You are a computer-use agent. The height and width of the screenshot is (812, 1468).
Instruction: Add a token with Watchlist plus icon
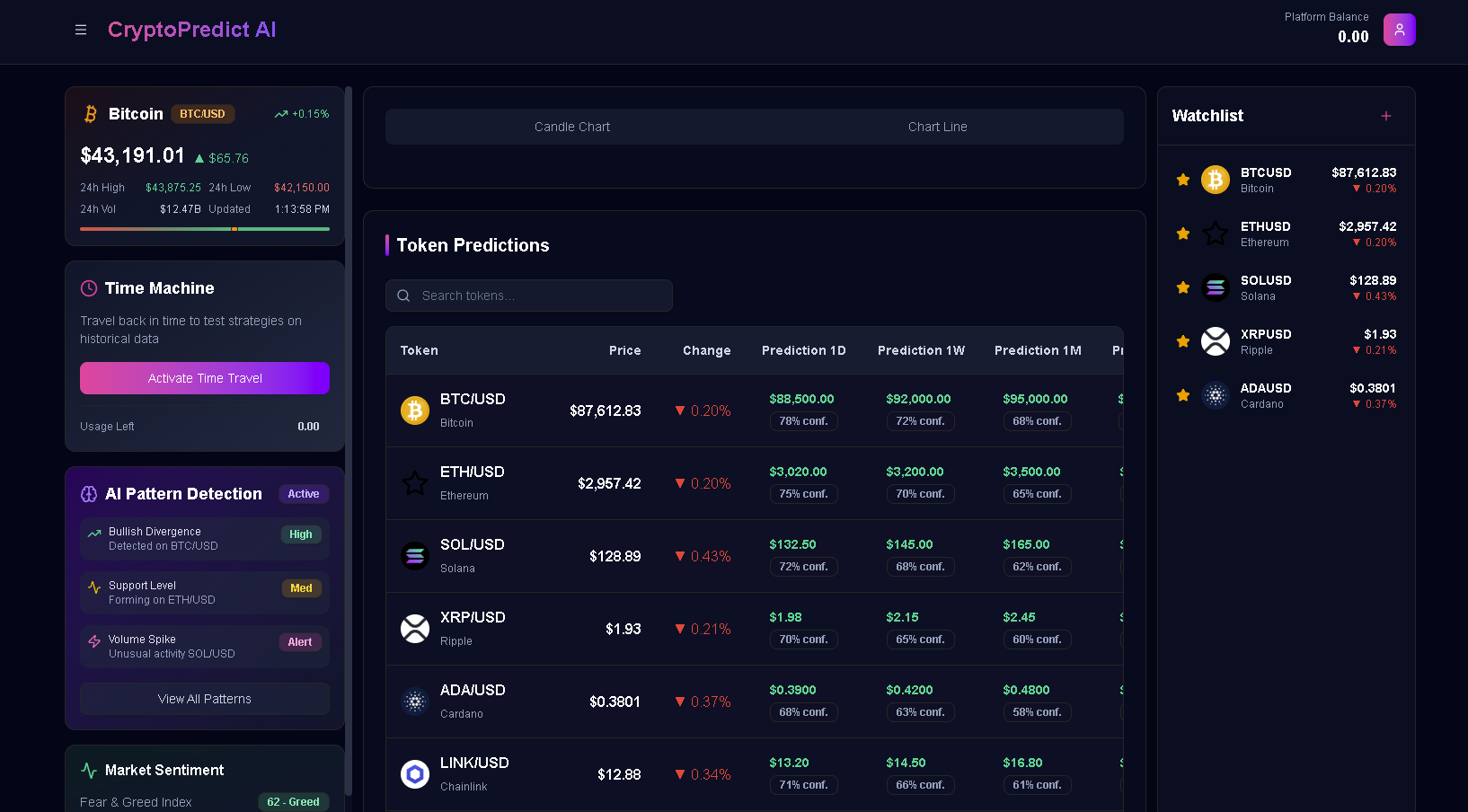(x=1386, y=116)
